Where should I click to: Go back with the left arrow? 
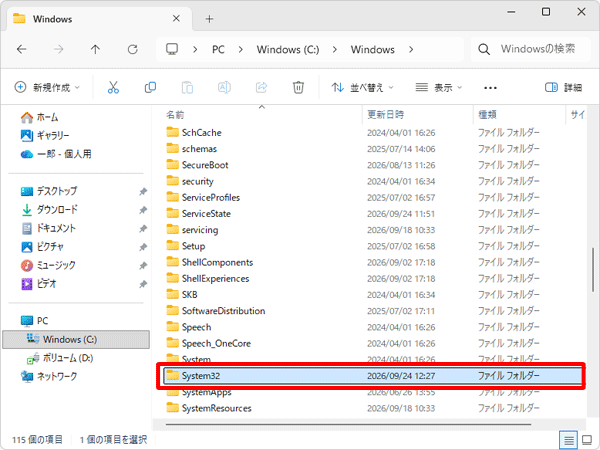[21, 49]
